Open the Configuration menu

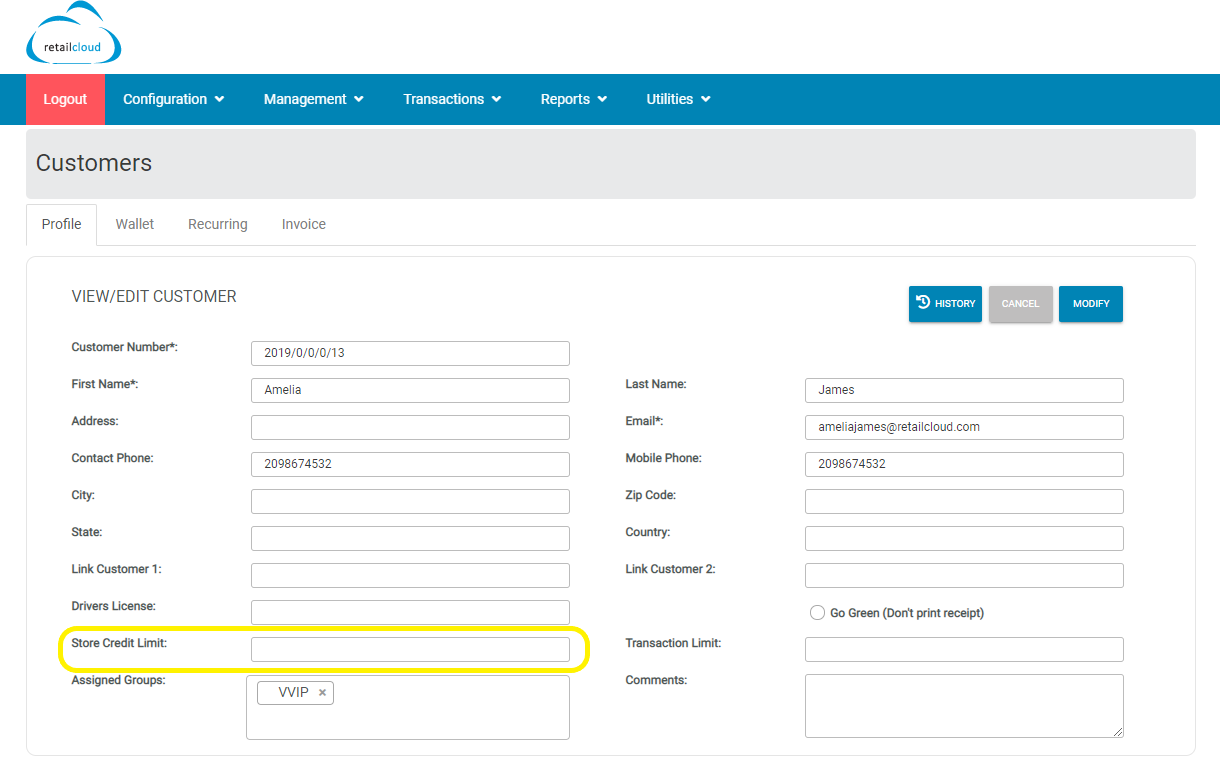[174, 99]
